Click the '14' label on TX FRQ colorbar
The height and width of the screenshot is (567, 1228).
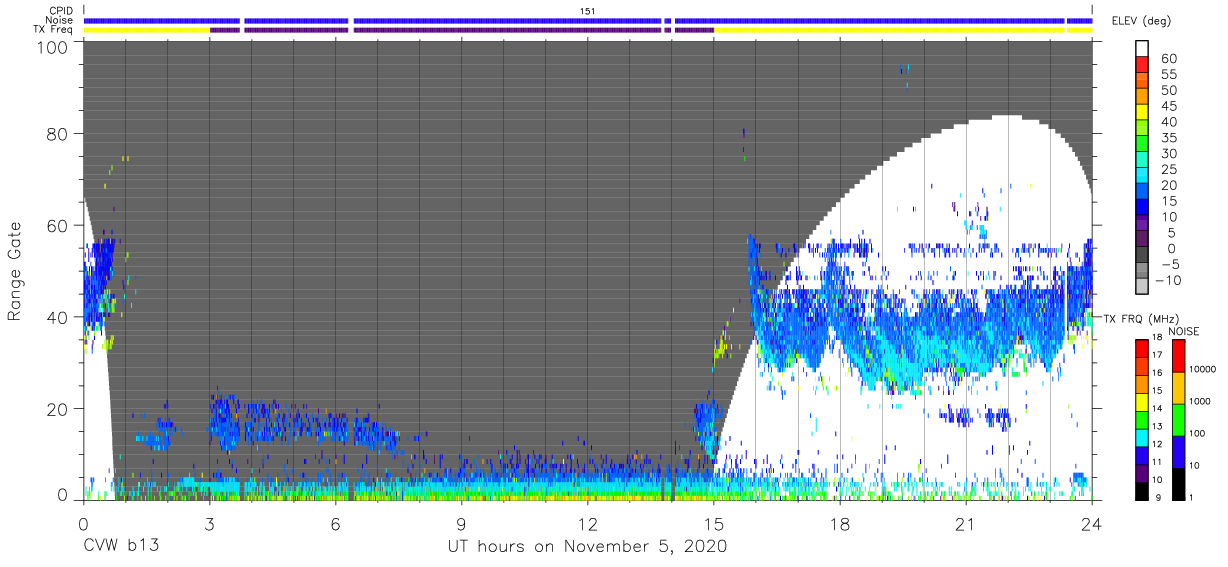click(1159, 409)
